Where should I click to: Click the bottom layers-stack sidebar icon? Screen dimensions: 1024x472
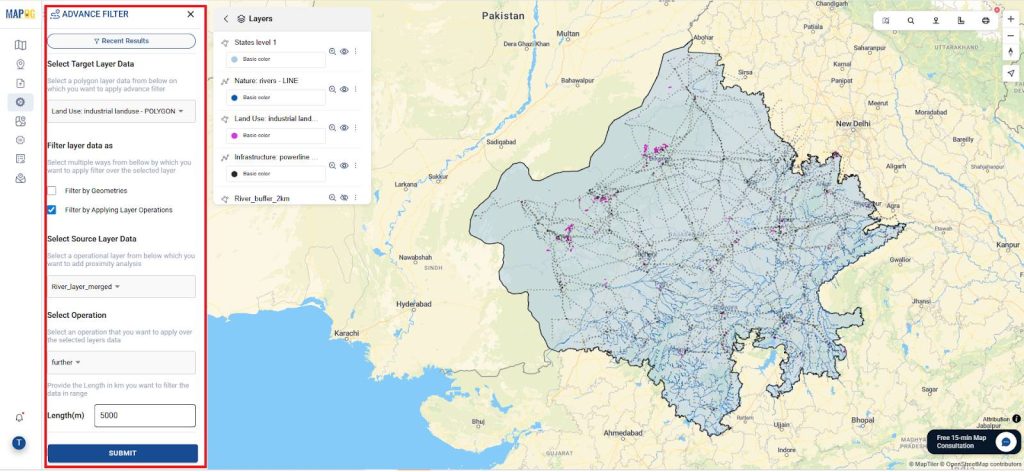20,178
